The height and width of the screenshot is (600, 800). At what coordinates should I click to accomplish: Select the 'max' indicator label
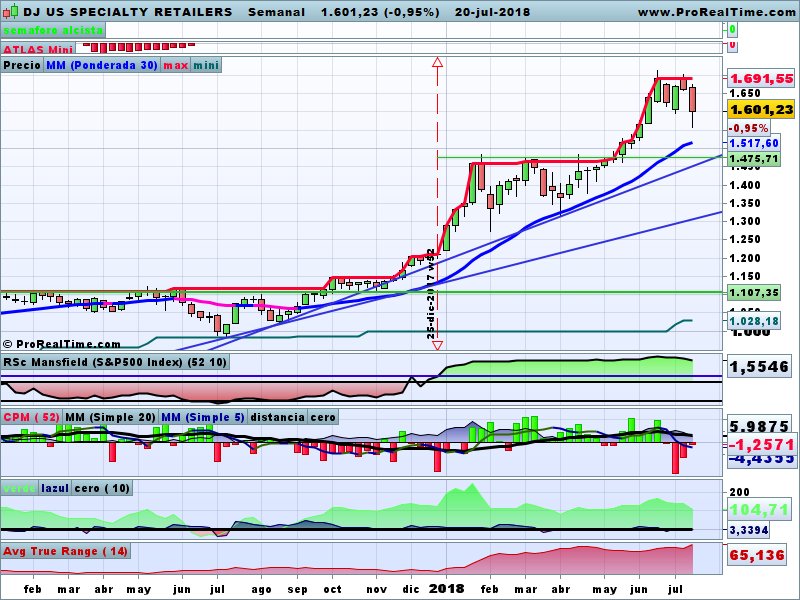pos(176,65)
